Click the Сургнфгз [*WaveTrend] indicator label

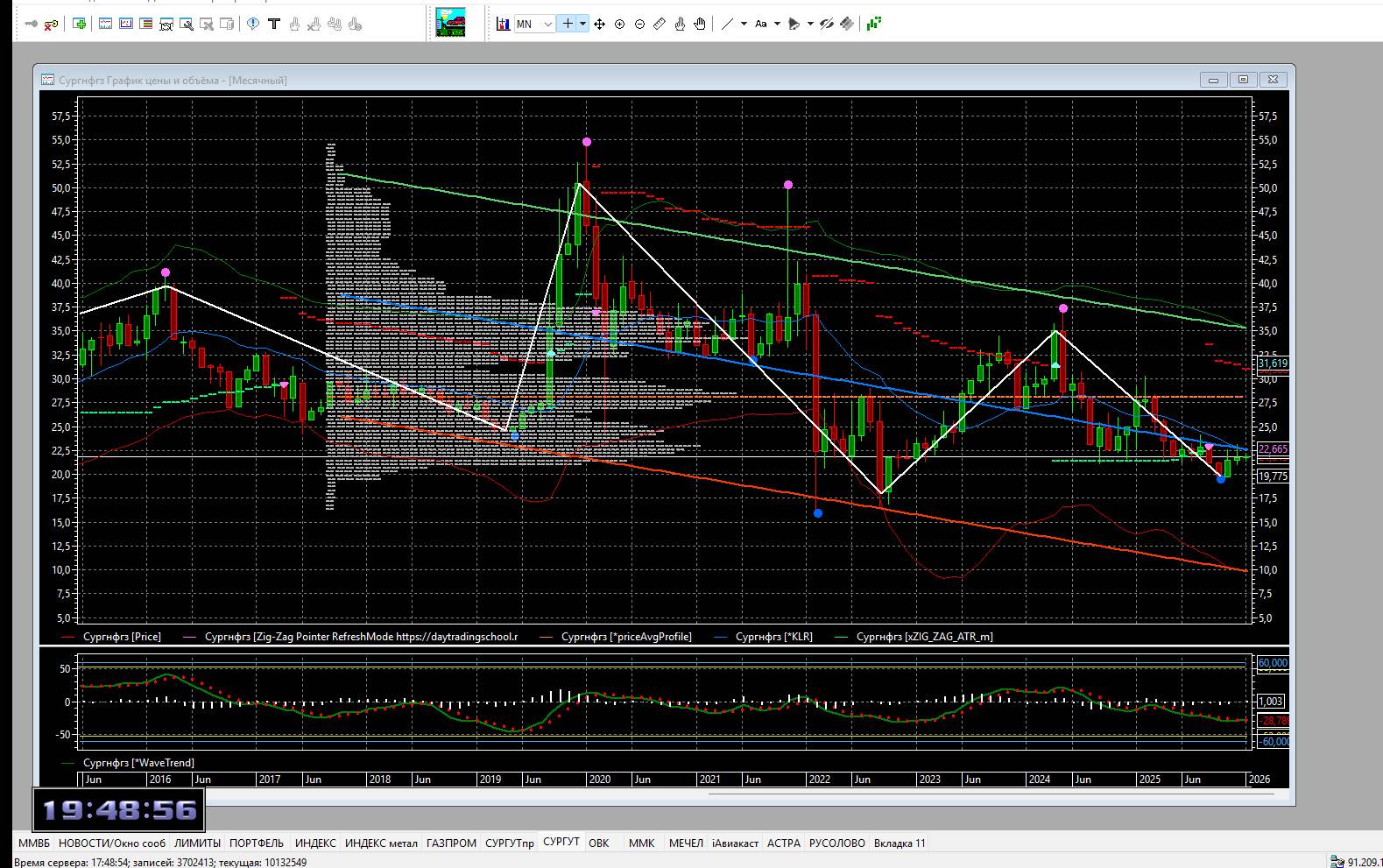coord(138,763)
